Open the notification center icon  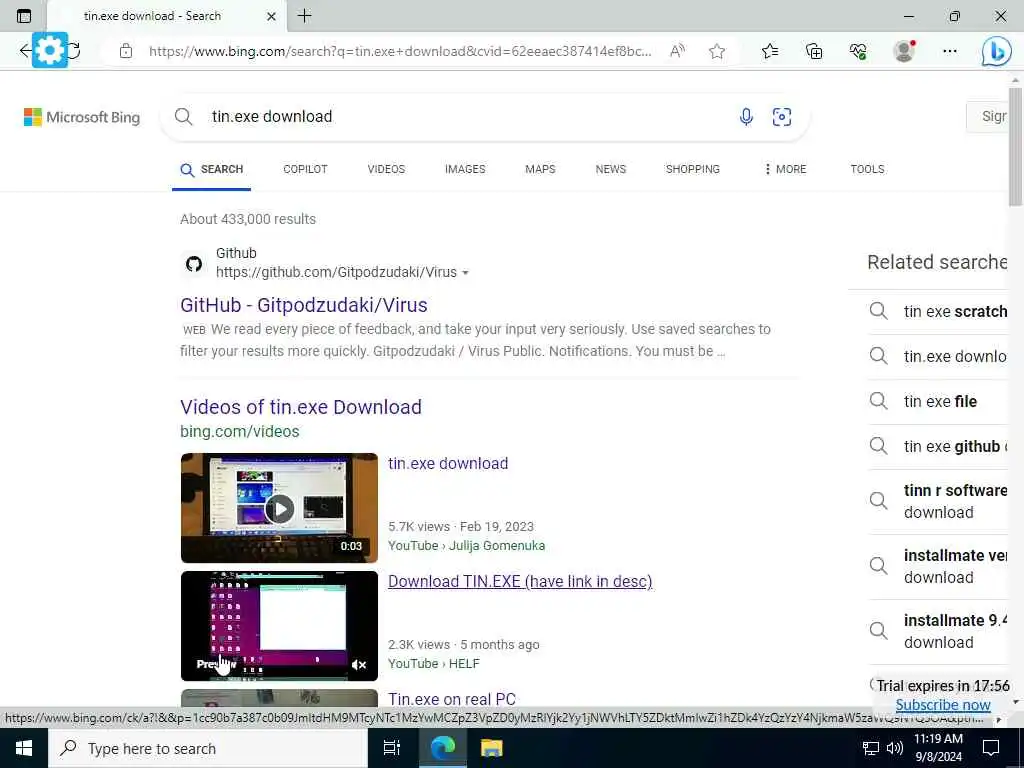[x=991, y=748]
